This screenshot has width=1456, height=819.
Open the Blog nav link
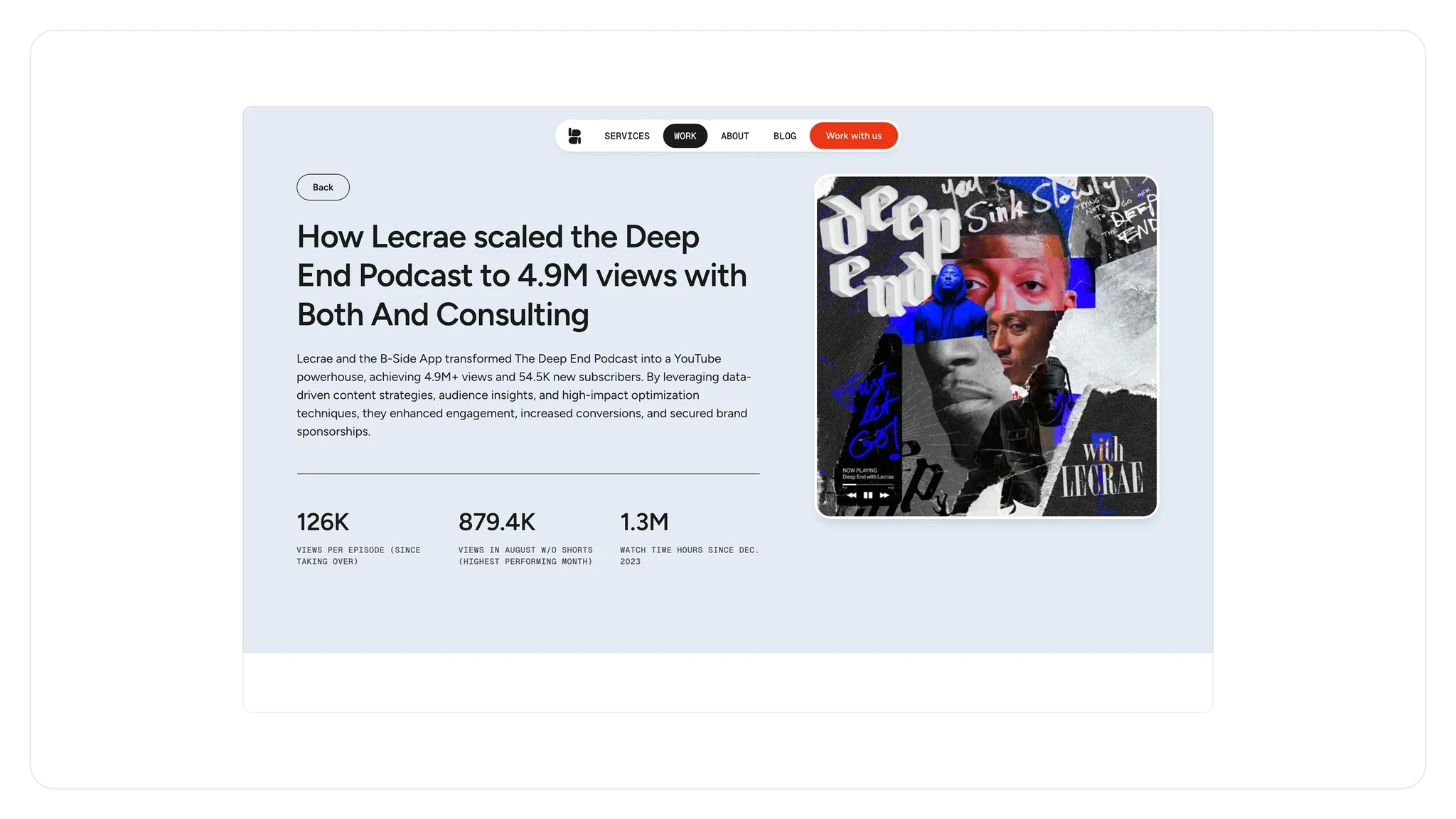pos(784,136)
